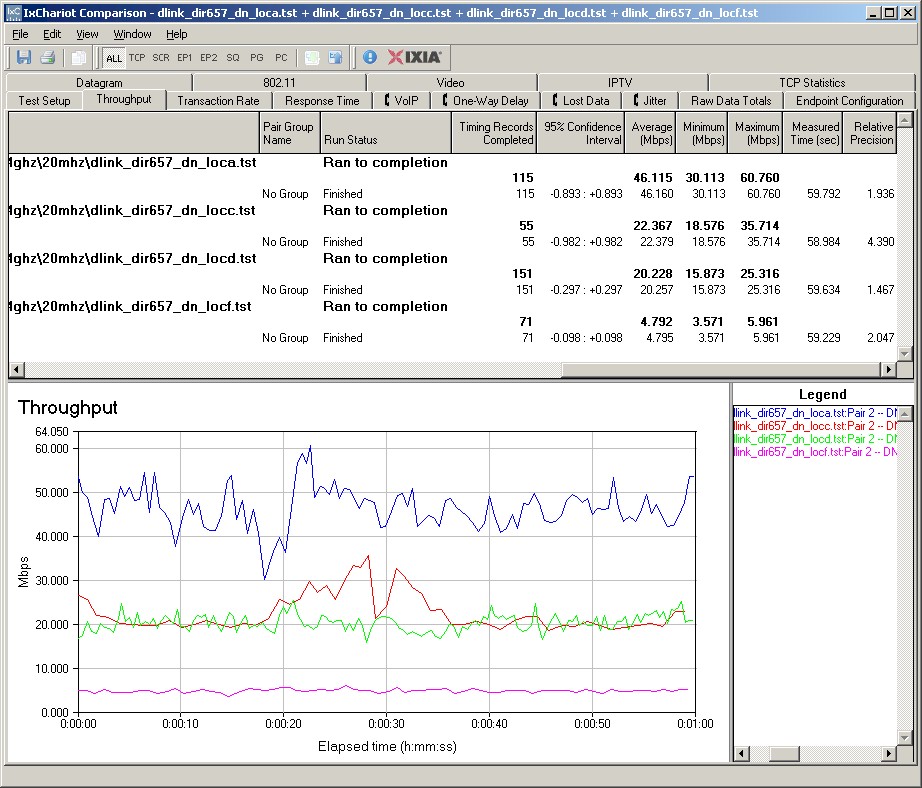Click the IxChariot title bar app icon
The width and height of the screenshot is (922, 788).
point(13,12)
